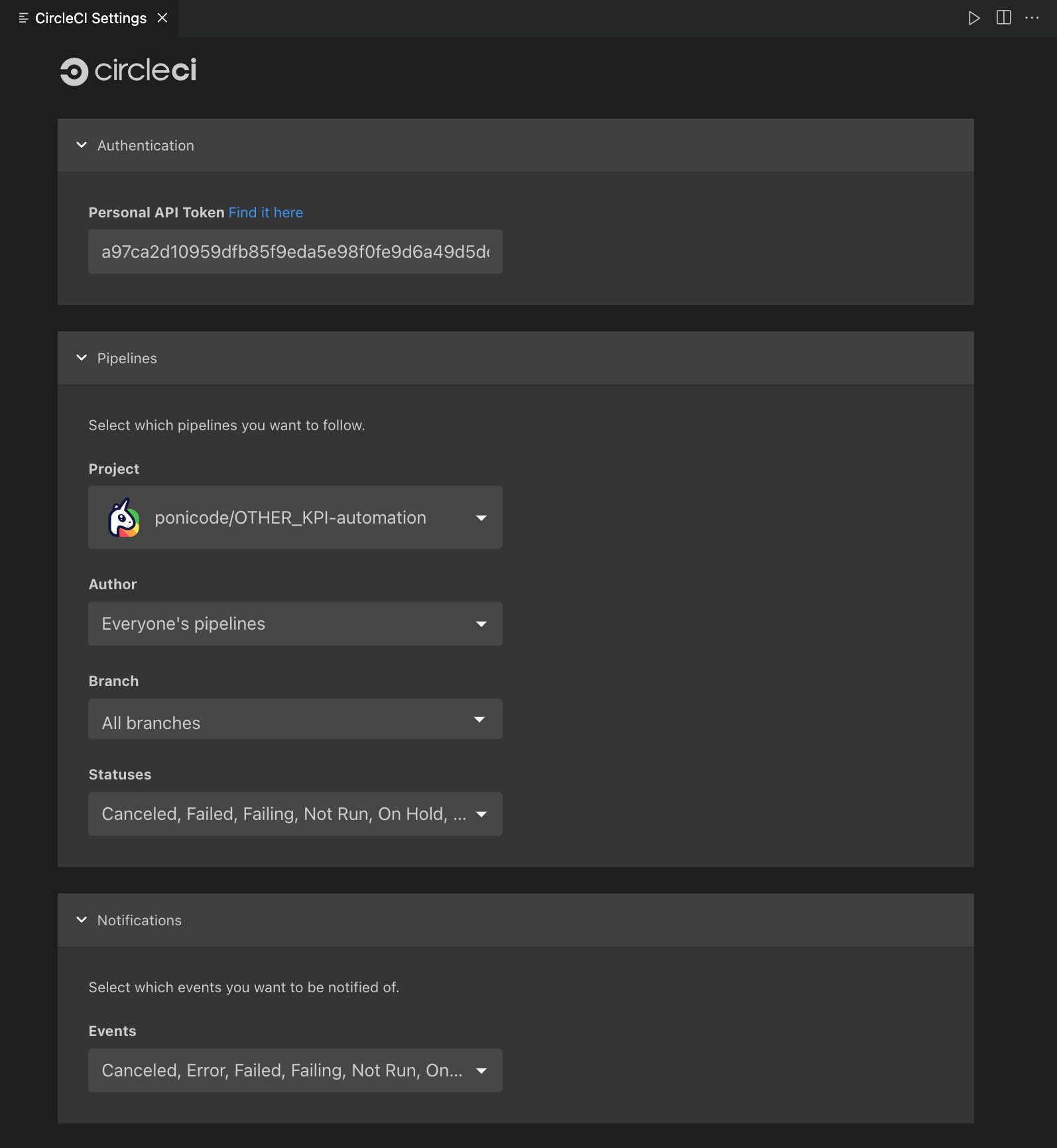Select the CircleCI Settings tab
The width and height of the screenshot is (1057, 1148).
tap(91, 18)
